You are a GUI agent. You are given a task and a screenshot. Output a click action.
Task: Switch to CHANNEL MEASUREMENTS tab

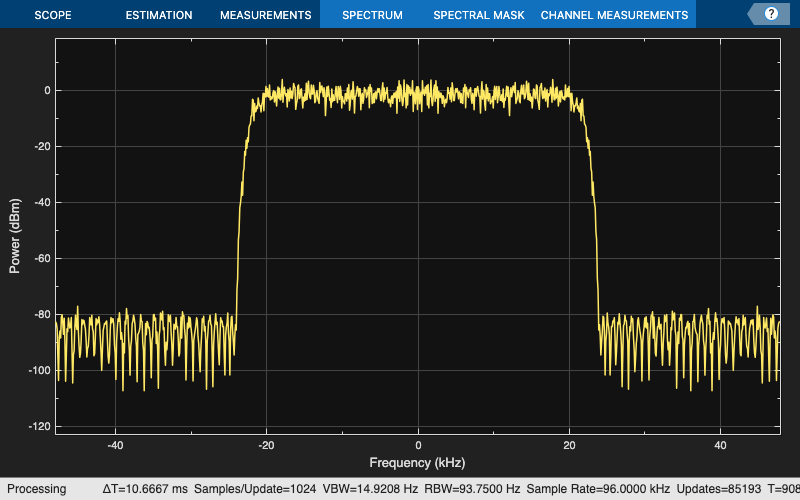click(614, 15)
